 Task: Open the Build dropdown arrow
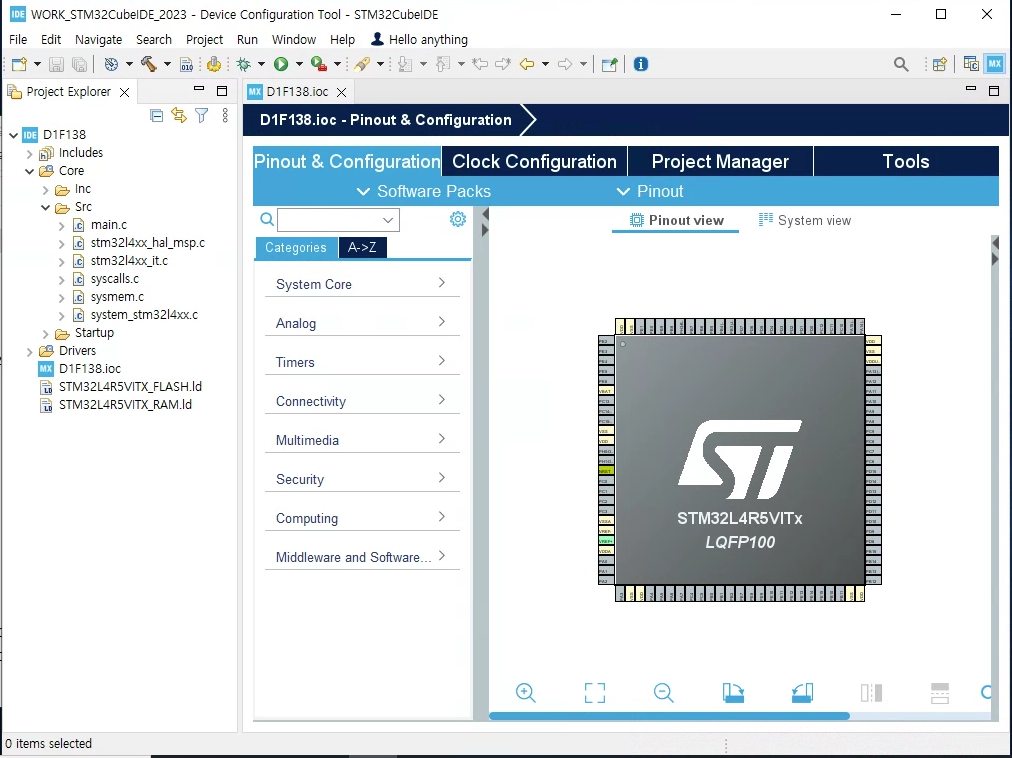[x=167, y=64]
